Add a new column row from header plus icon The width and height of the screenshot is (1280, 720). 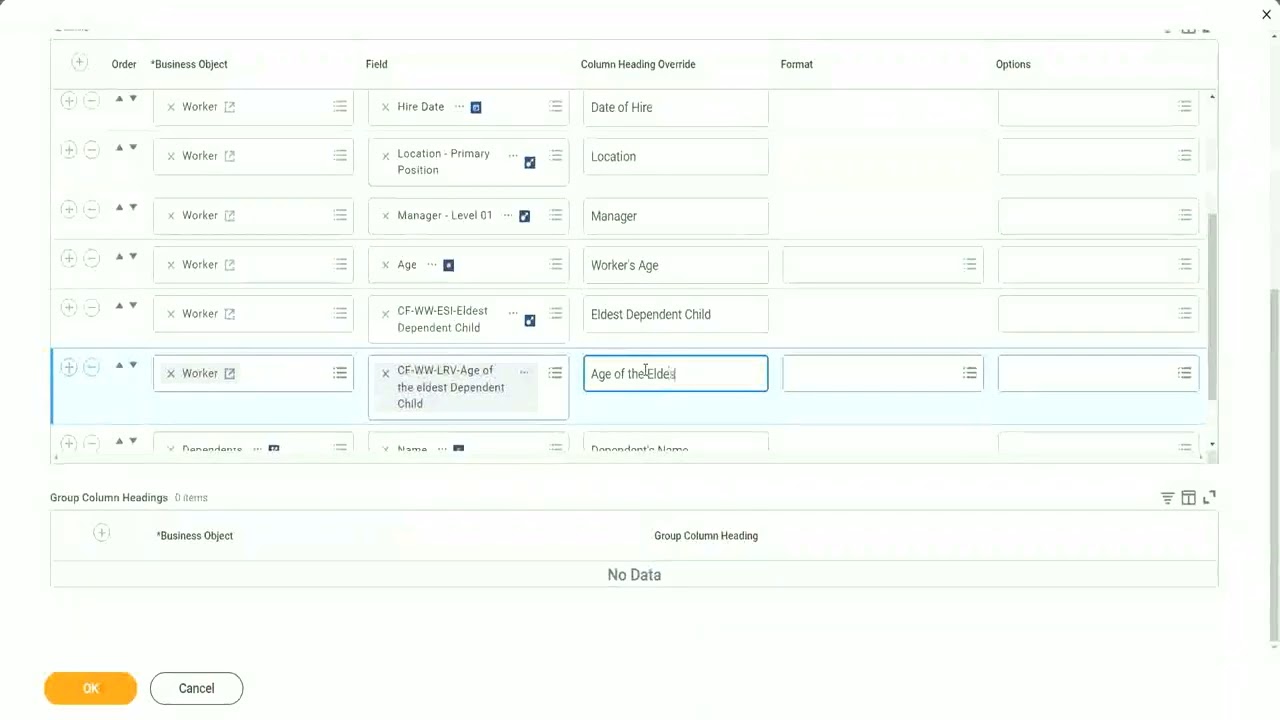79,63
